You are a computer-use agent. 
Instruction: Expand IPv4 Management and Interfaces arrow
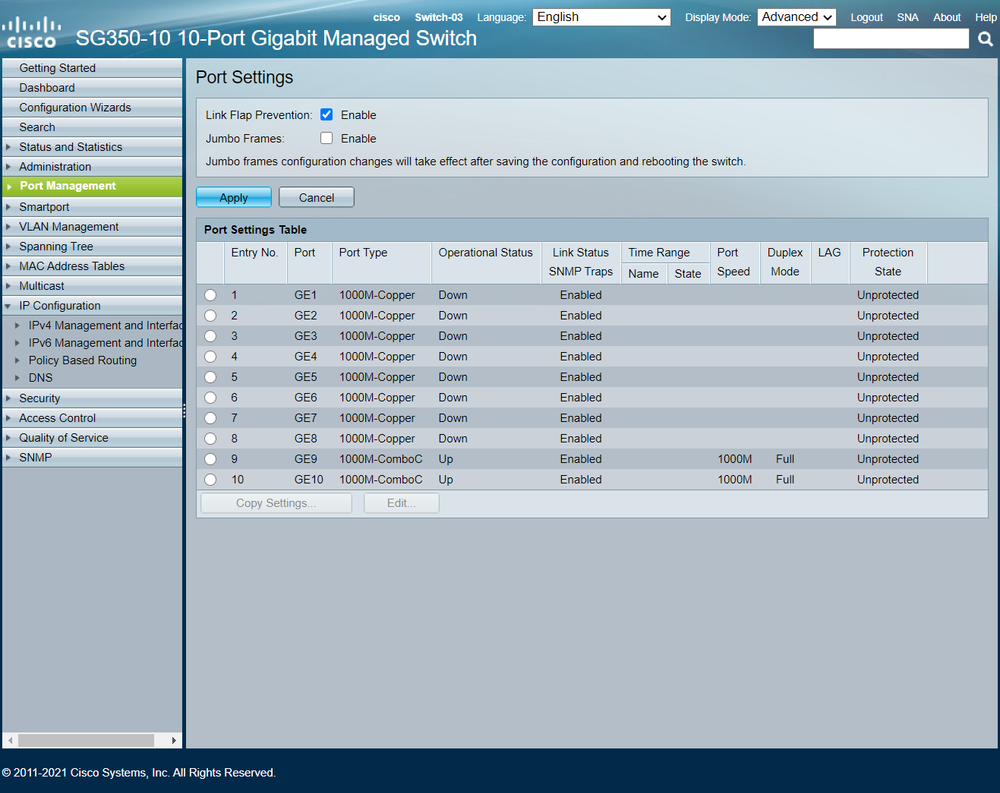pos(17,325)
